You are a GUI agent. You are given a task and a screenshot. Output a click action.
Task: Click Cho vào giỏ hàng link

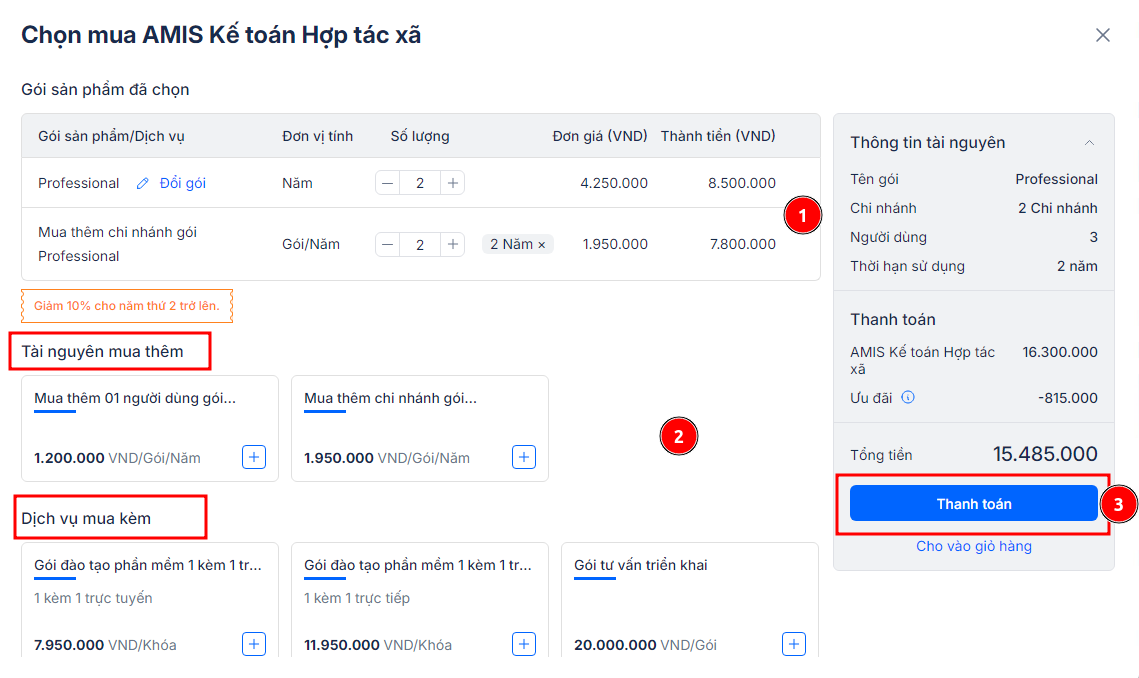973,546
